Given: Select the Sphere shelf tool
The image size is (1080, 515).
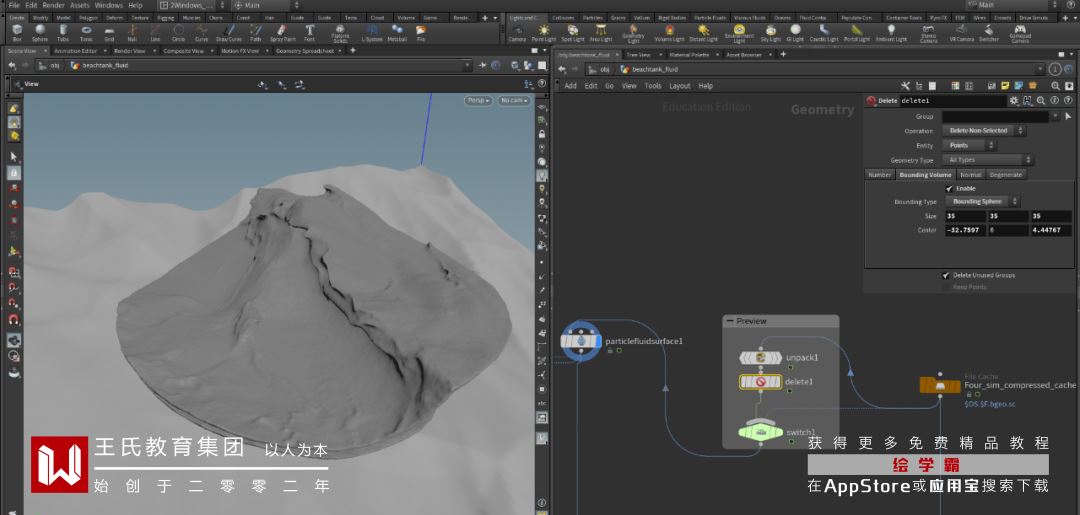Looking at the screenshot, I should (x=39, y=31).
